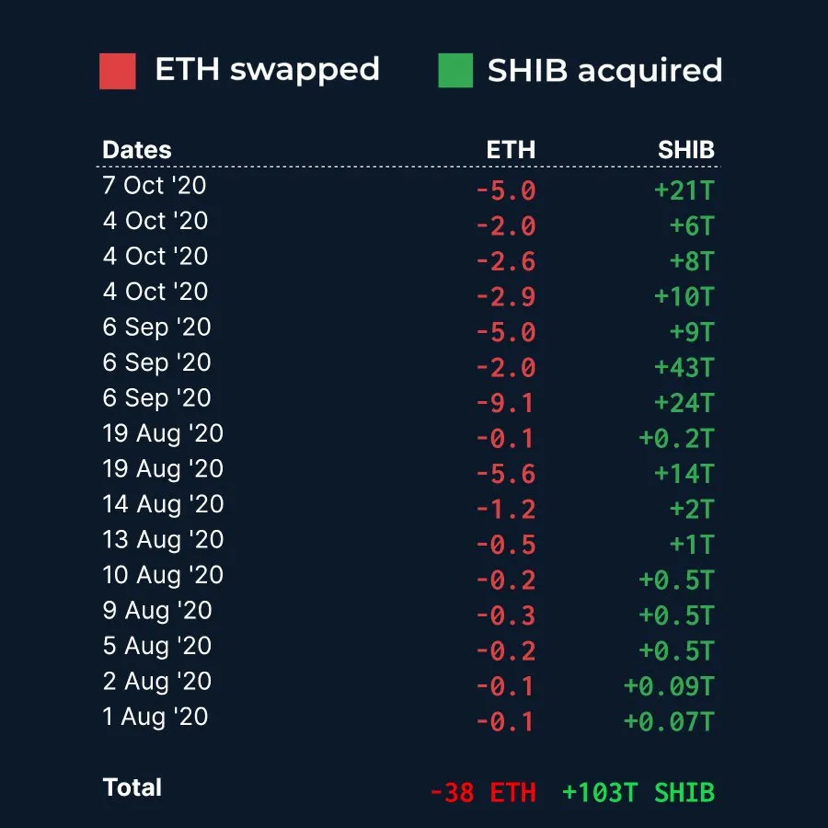
Task: Click the +0.09T SHIB value
Action: tap(668, 686)
